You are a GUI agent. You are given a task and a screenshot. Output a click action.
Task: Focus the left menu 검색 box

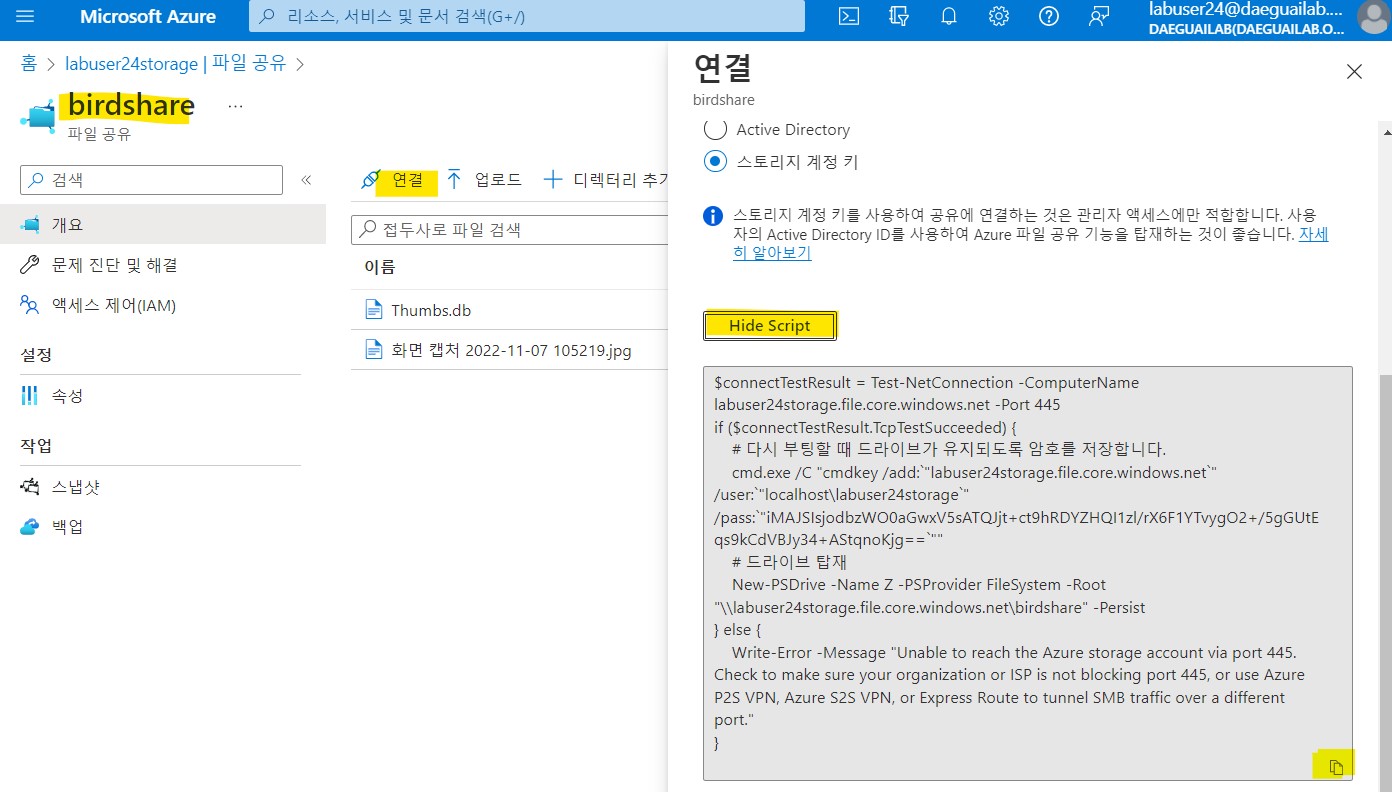(152, 180)
